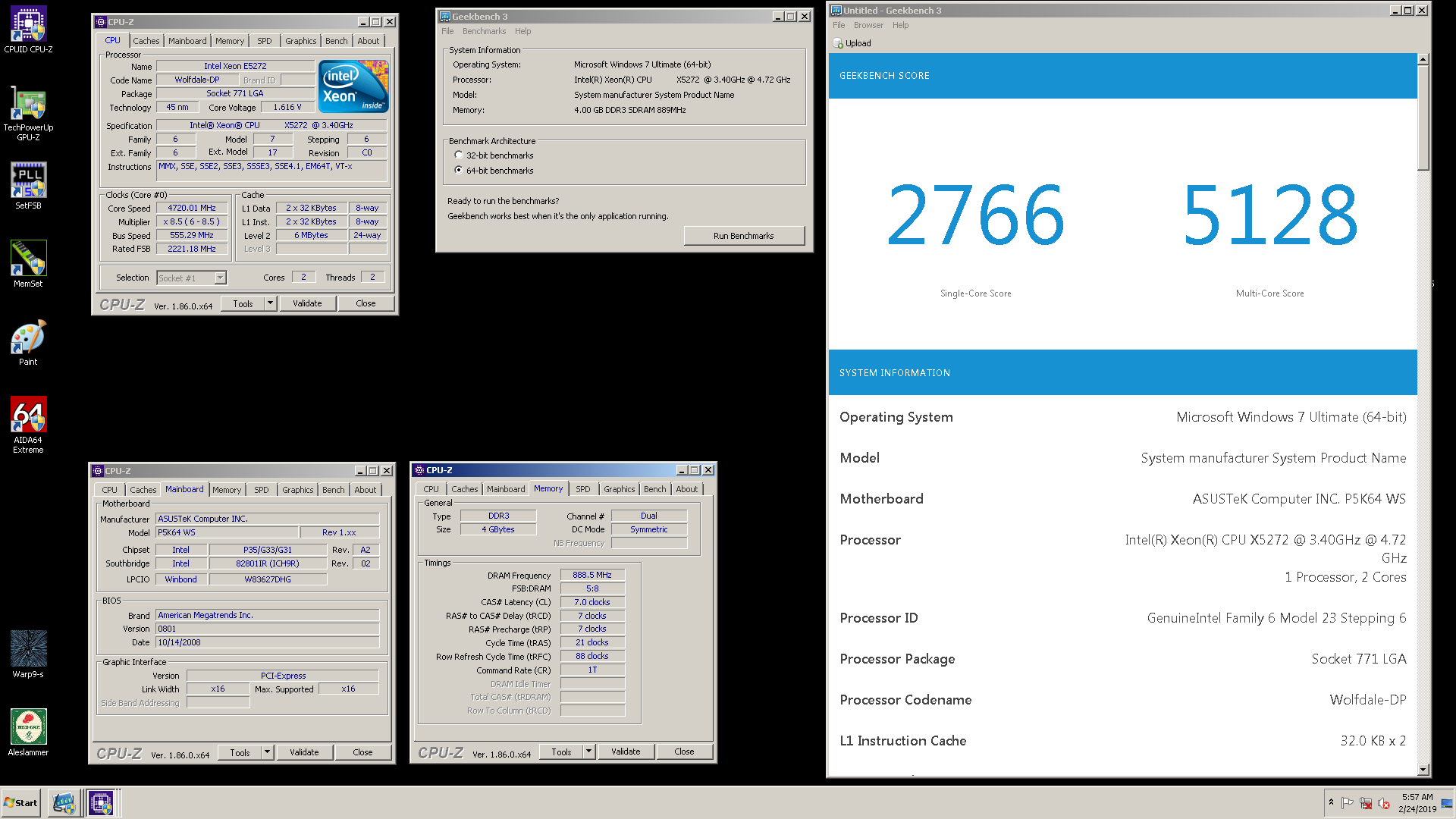Click Name field Intel Xeon E5272
Screen dimensions: 1456x819
pyautogui.click(x=235, y=66)
